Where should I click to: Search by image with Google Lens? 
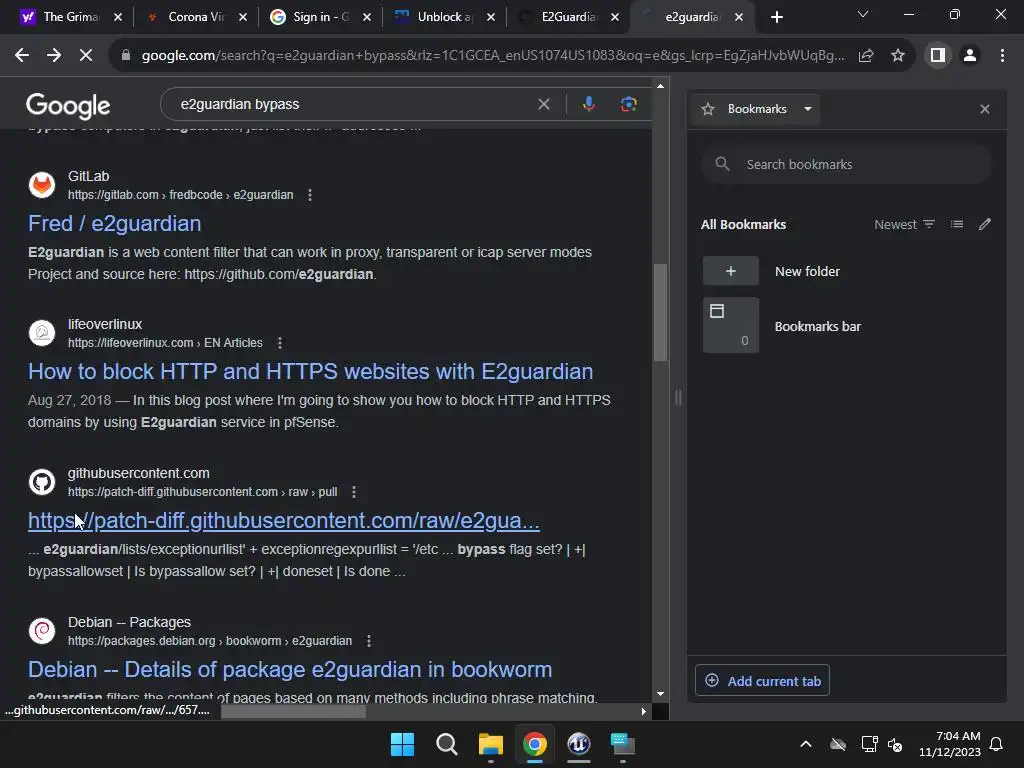pos(628,104)
